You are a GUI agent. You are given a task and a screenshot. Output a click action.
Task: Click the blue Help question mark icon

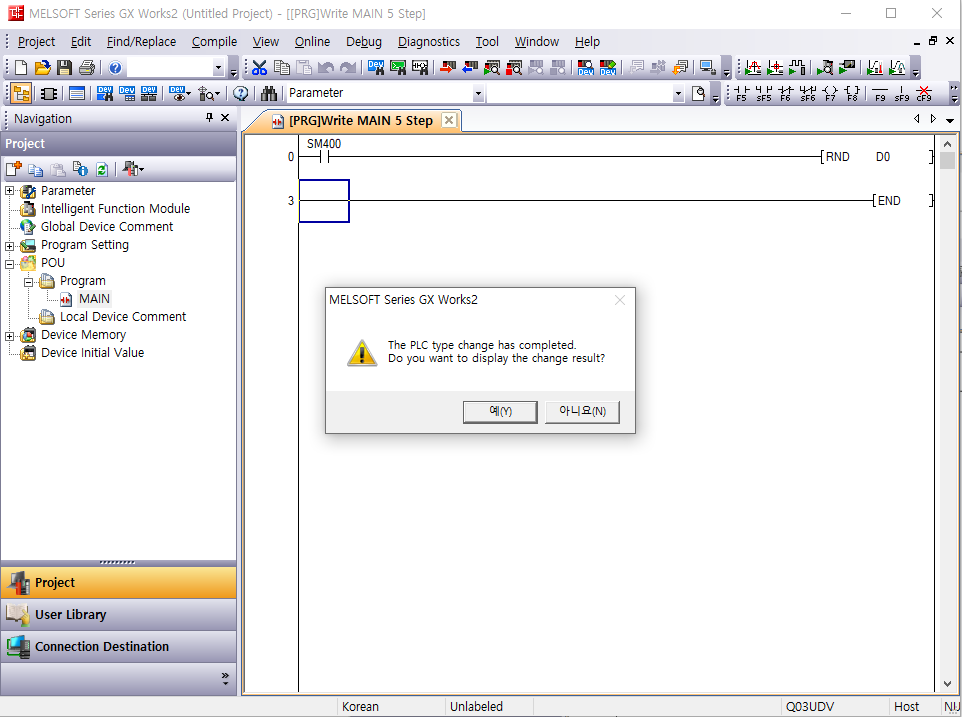[x=115, y=67]
